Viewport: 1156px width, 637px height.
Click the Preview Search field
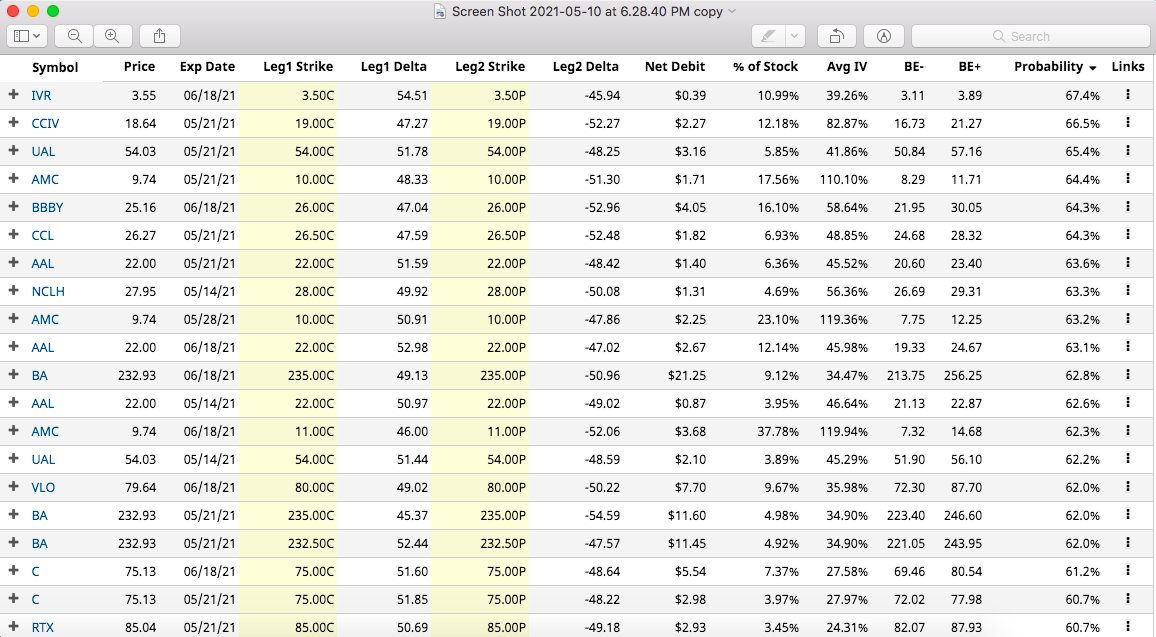coord(1031,36)
